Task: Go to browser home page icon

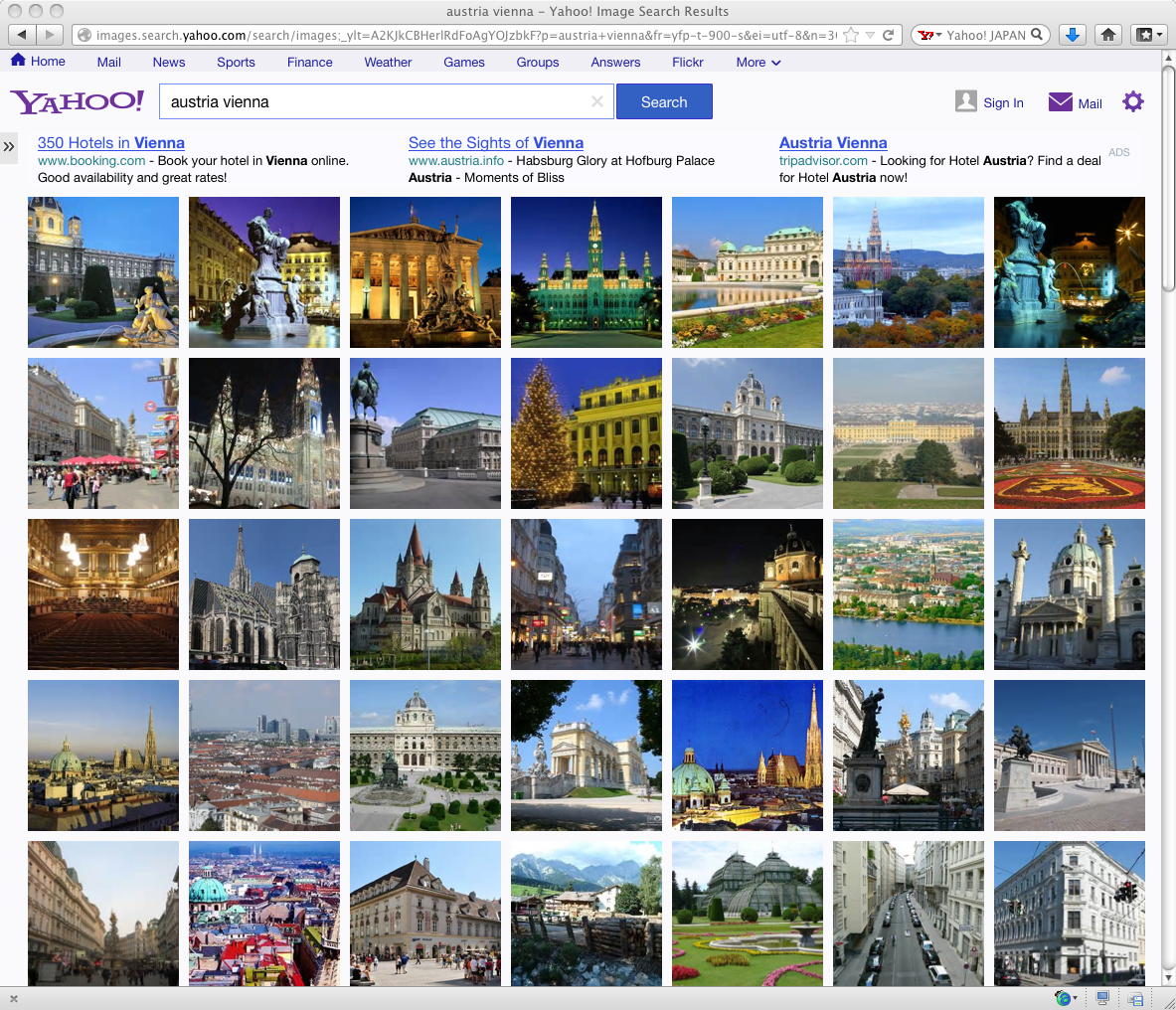Action: 1108,35
